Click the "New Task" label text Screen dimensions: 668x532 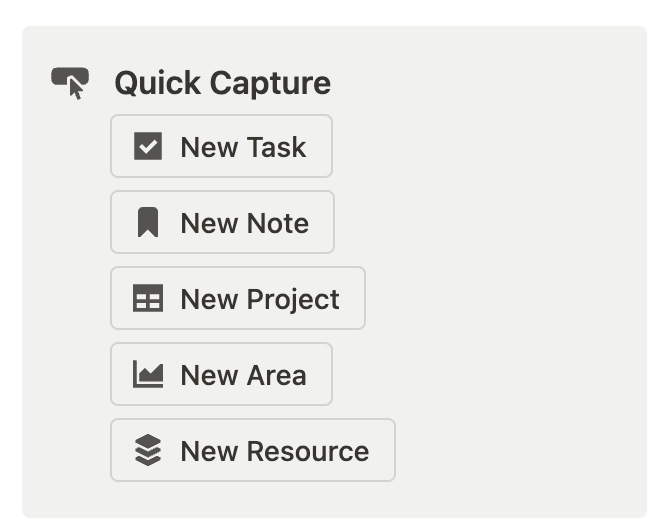[243, 147]
